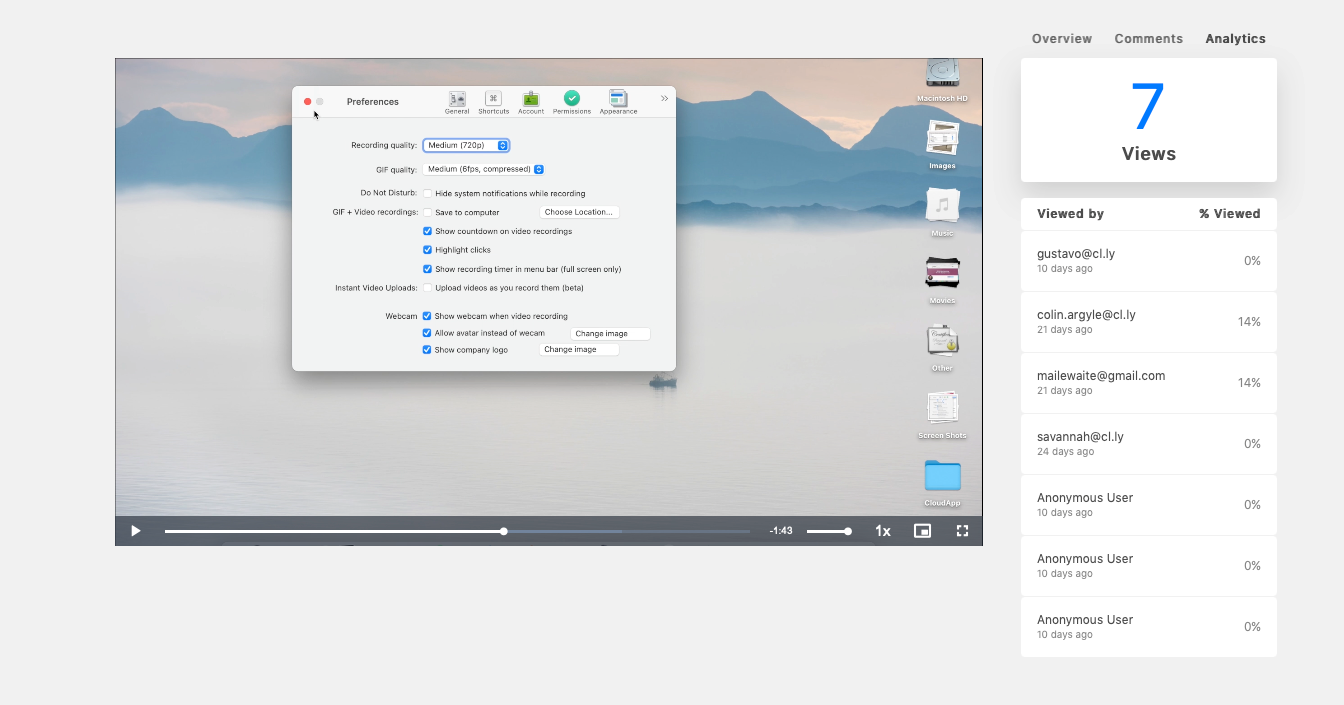Open the Account preferences icon
Viewport: 1344px width, 705px height.
click(x=531, y=102)
